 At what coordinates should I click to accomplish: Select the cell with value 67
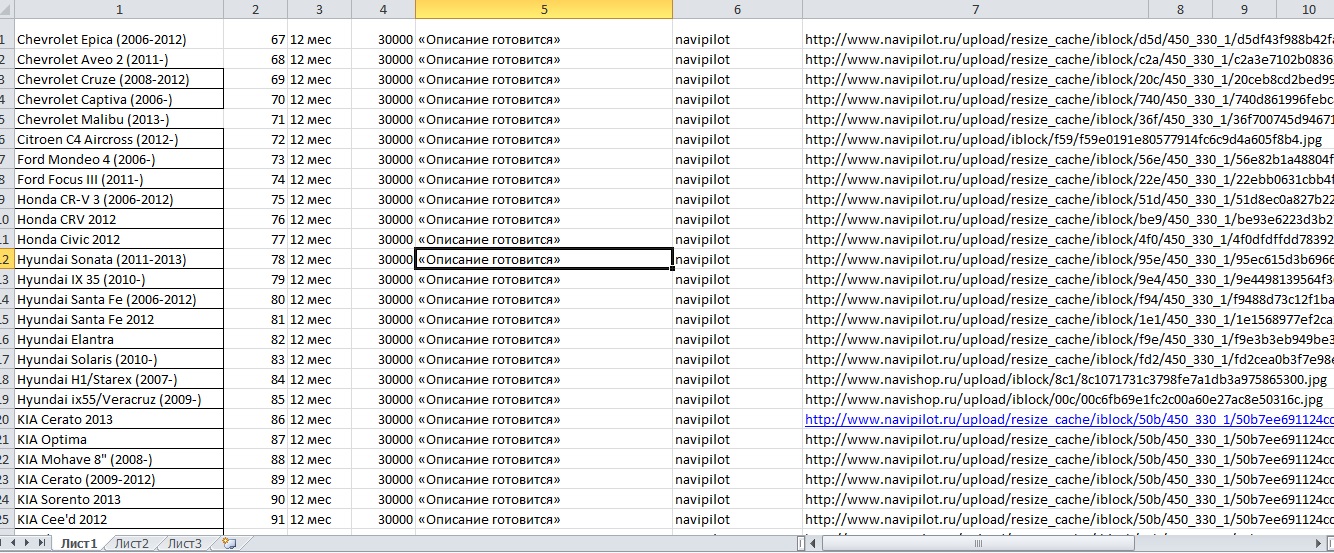click(x=255, y=39)
